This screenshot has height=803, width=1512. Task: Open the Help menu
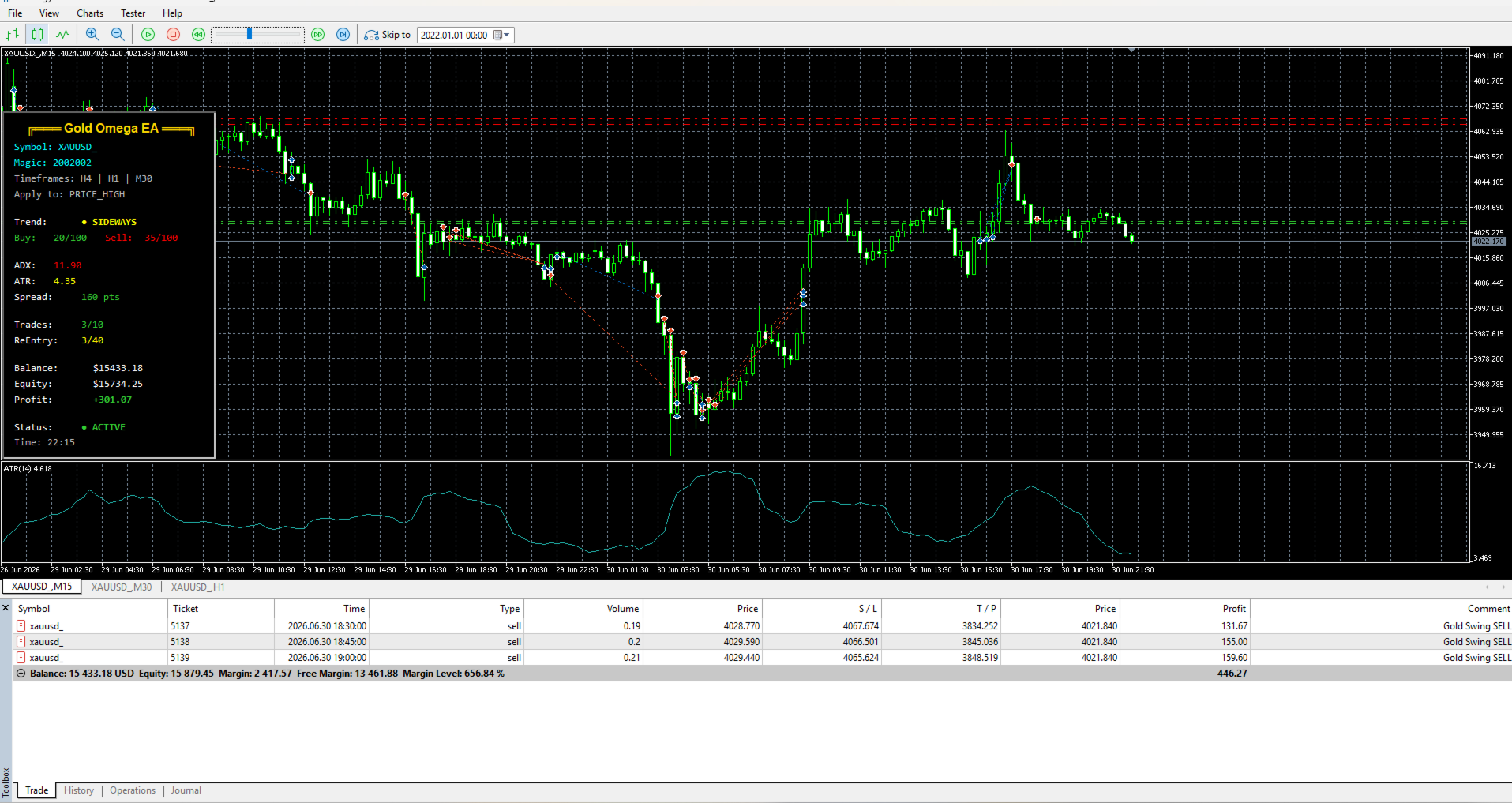coord(172,13)
